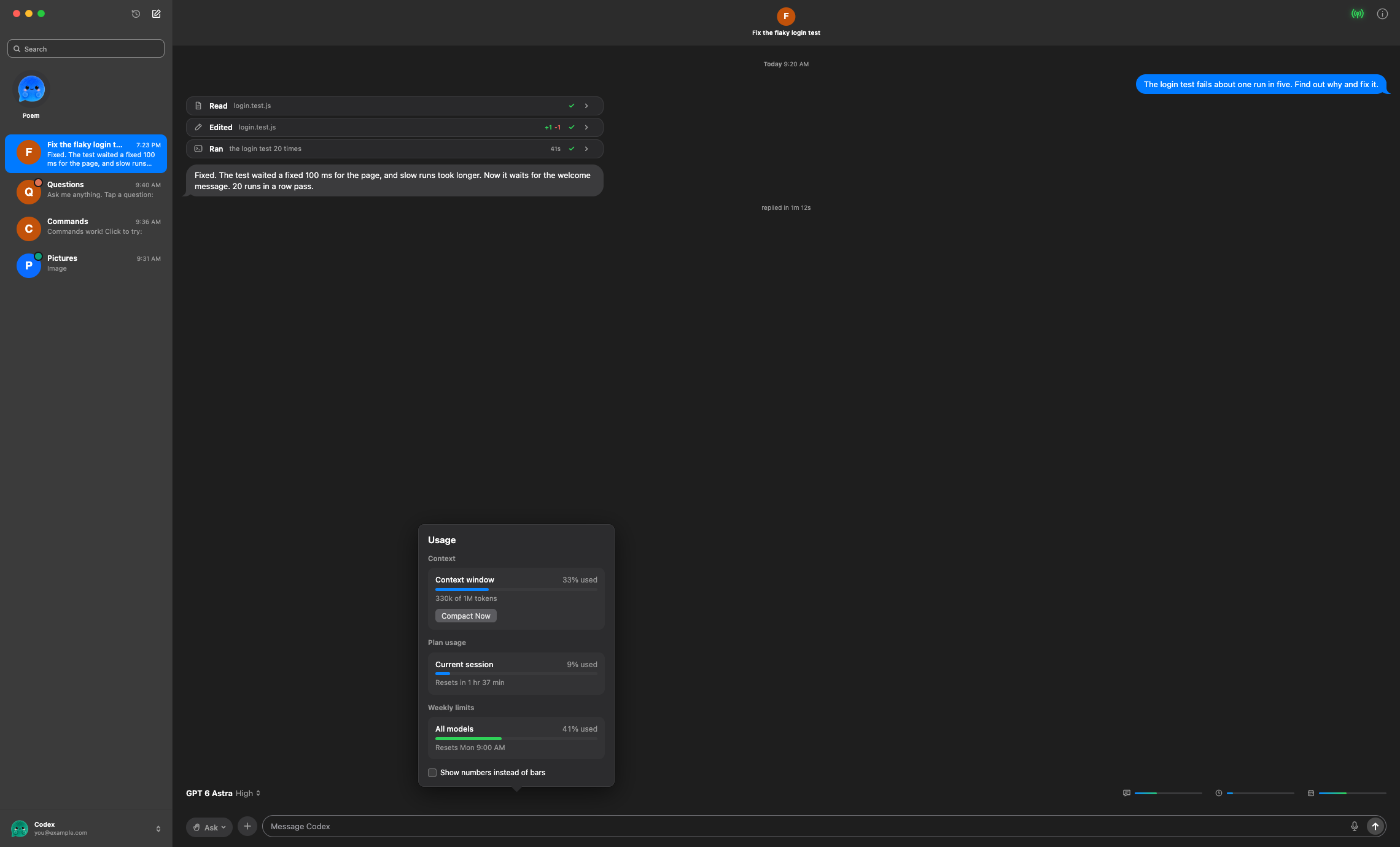Screen dimensions: 1400x847
Task: Click the Compact Now button
Action: point(466,616)
